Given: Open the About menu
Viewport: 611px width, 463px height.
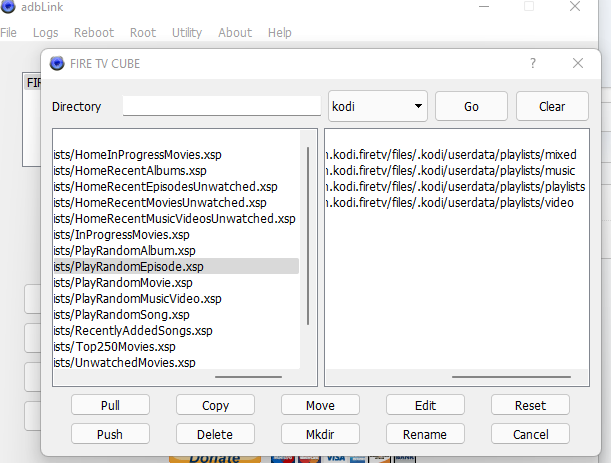Looking at the screenshot, I should point(235,33).
